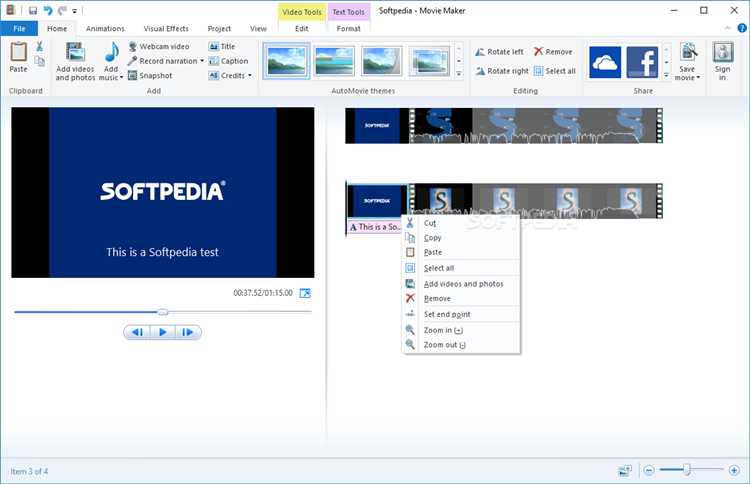Add a Title to the movie

click(222, 46)
